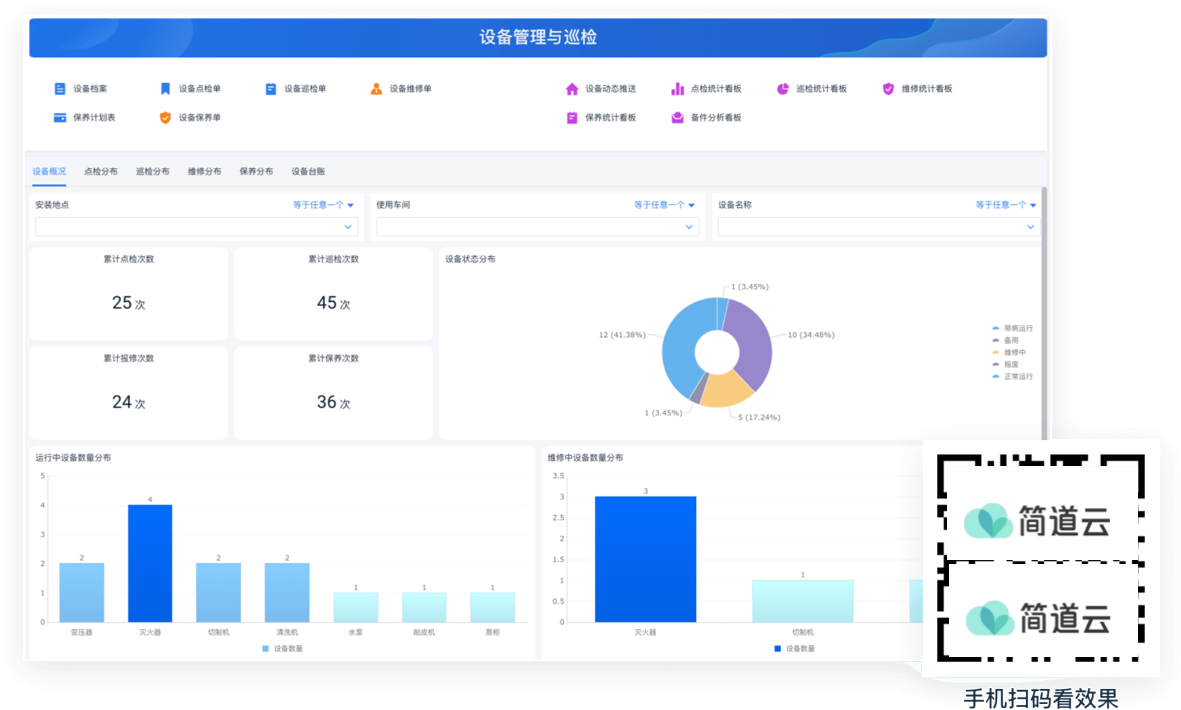Open the orange 设备维修单 icon
The image size is (1181, 710).
click(x=376, y=89)
